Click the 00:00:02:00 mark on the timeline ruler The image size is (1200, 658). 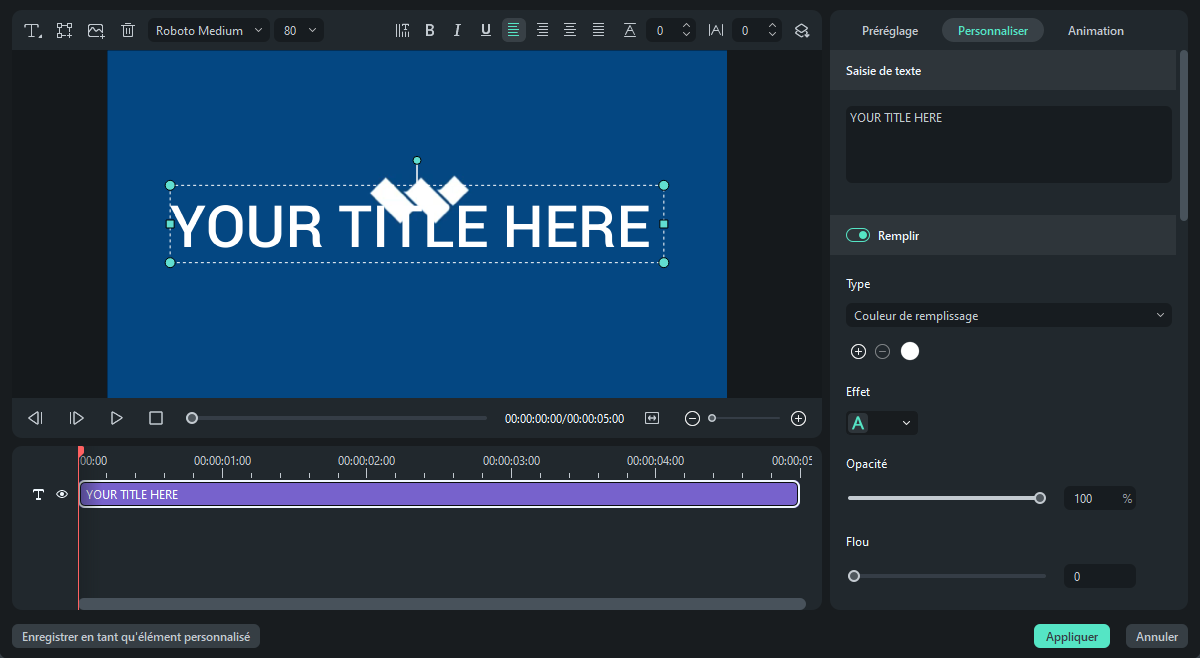pyautogui.click(x=366, y=461)
